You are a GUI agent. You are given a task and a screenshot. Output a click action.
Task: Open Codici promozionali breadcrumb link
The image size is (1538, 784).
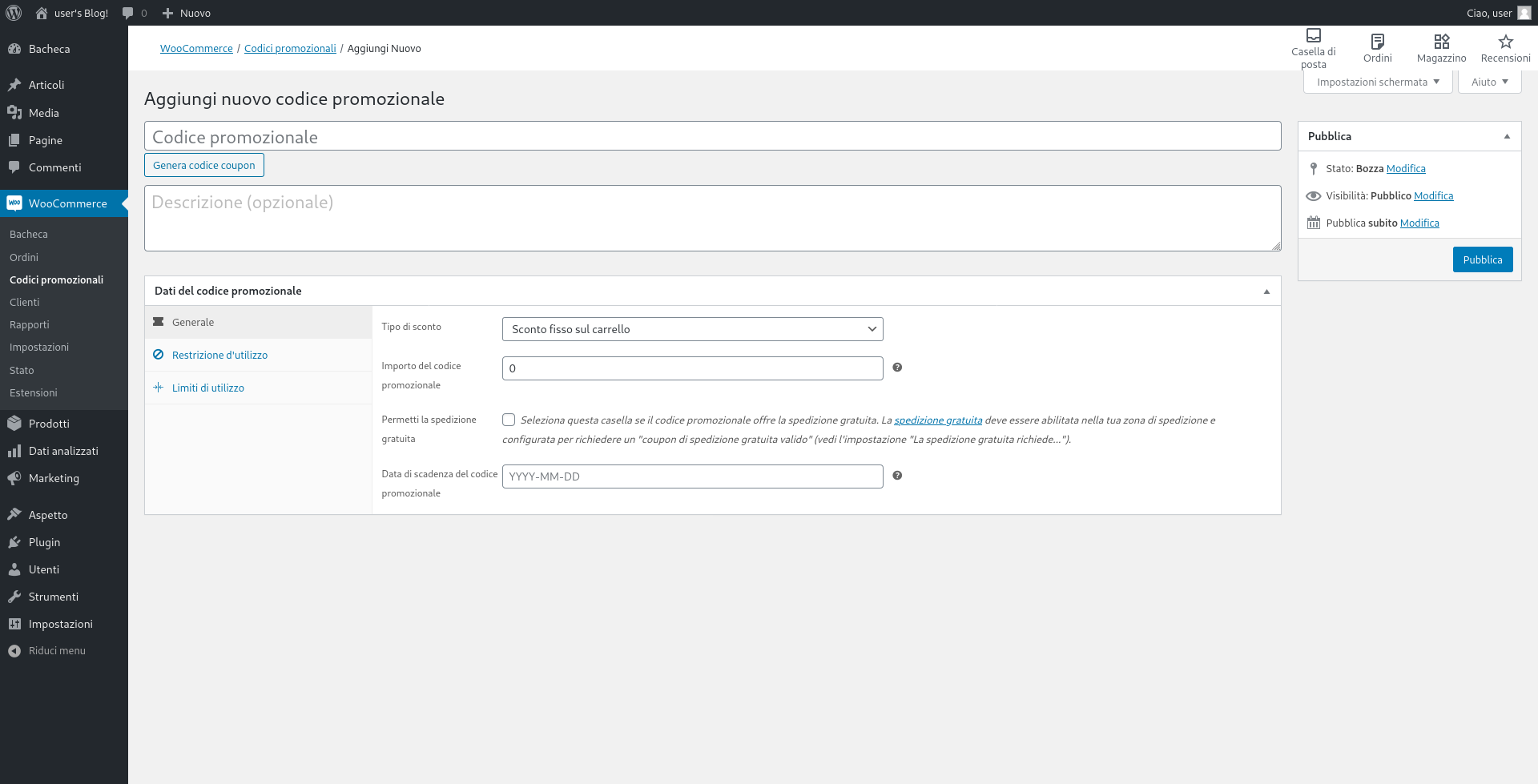click(290, 48)
